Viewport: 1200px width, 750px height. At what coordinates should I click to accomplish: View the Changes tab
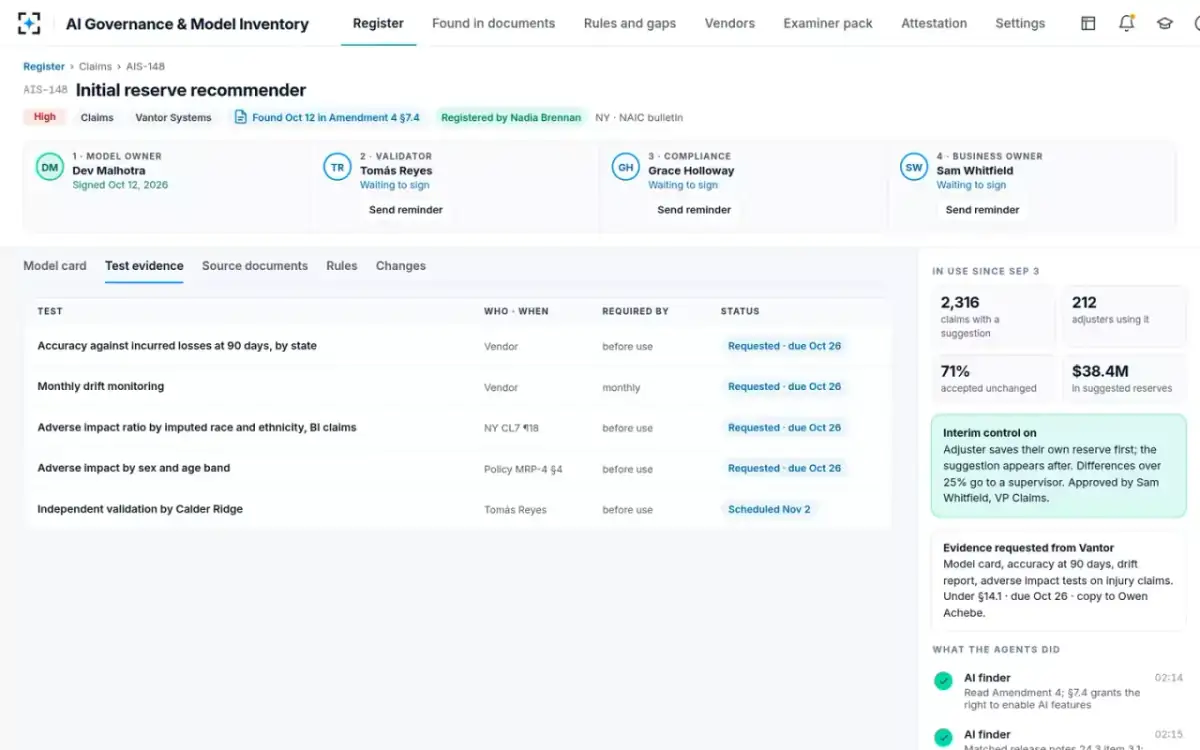[x=401, y=266]
